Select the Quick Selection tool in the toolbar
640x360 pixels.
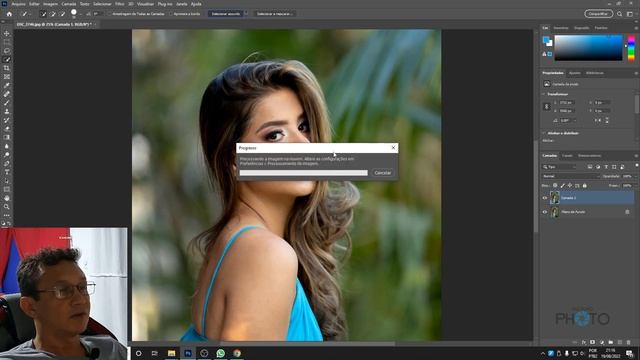point(7,59)
